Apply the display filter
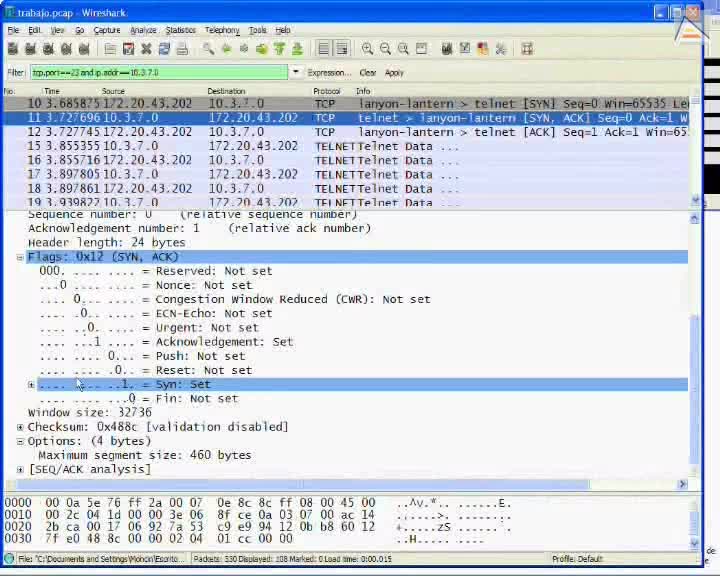 [394, 73]
